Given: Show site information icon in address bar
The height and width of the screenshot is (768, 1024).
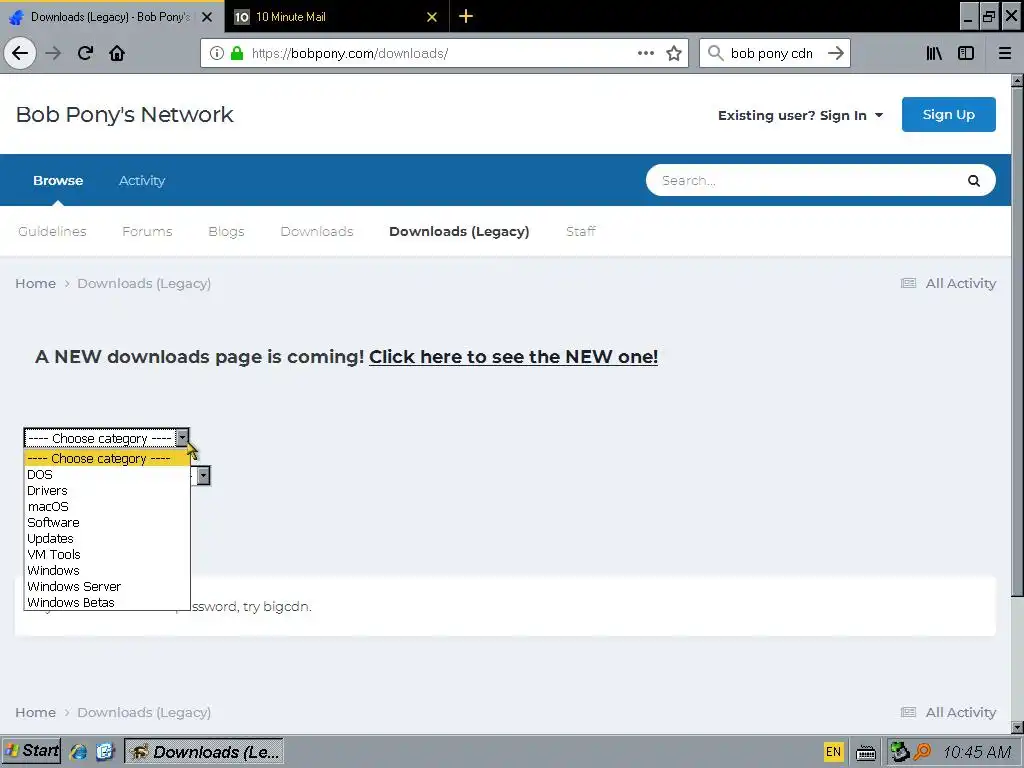Looking at the screenshot, I should click(x=217, y=53).
